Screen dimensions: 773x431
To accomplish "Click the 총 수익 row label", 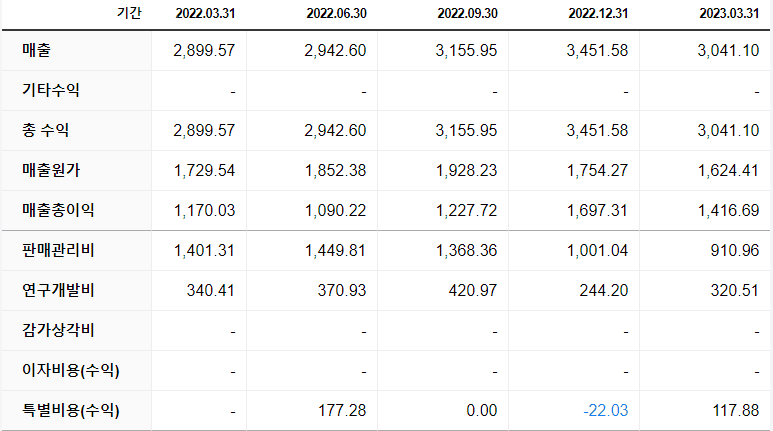I will pyautogui.click(x=45, y=130).
